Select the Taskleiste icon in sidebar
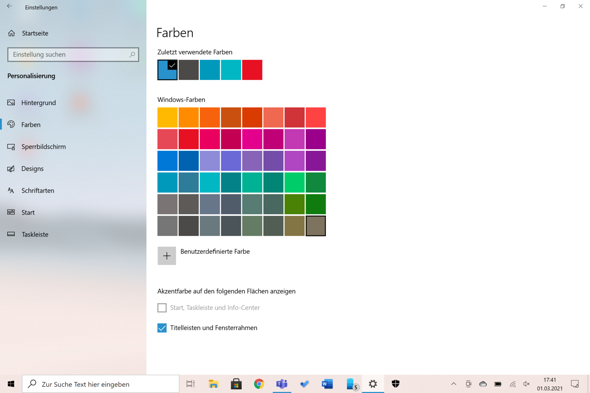This screenshot has width=590, height=393. 11,234
